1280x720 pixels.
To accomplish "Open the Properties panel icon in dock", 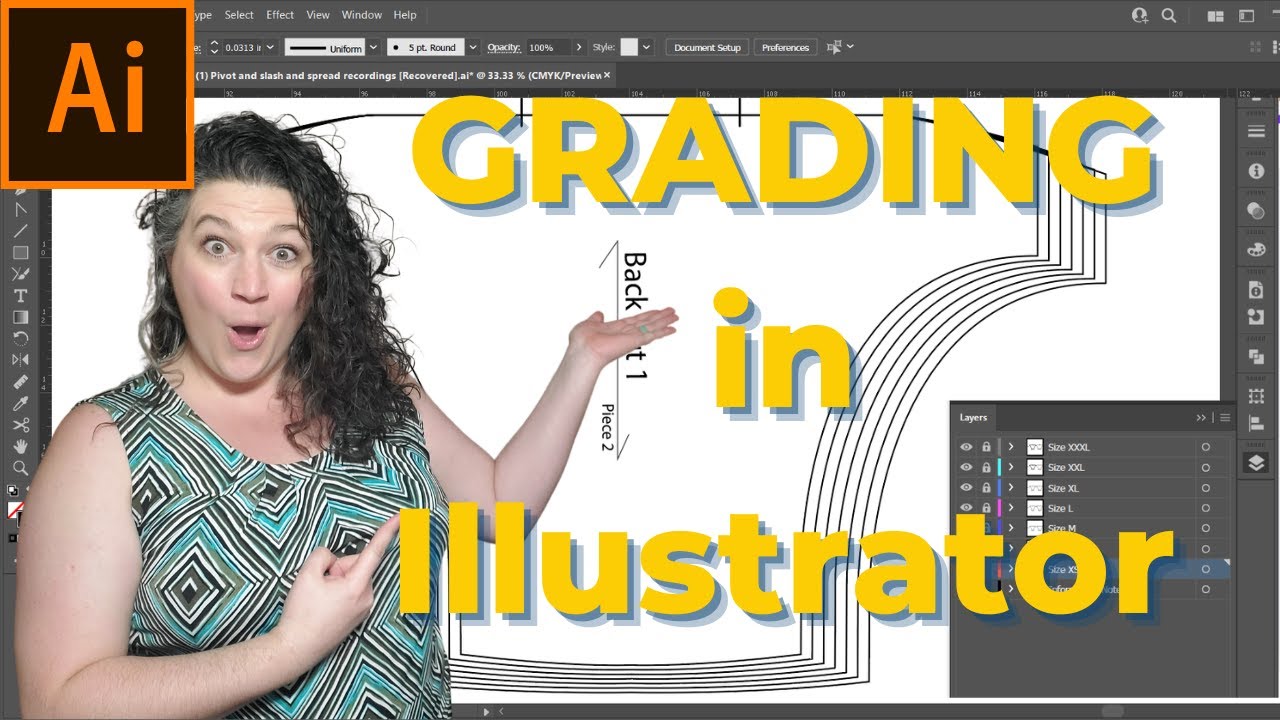I will 1256,171.
